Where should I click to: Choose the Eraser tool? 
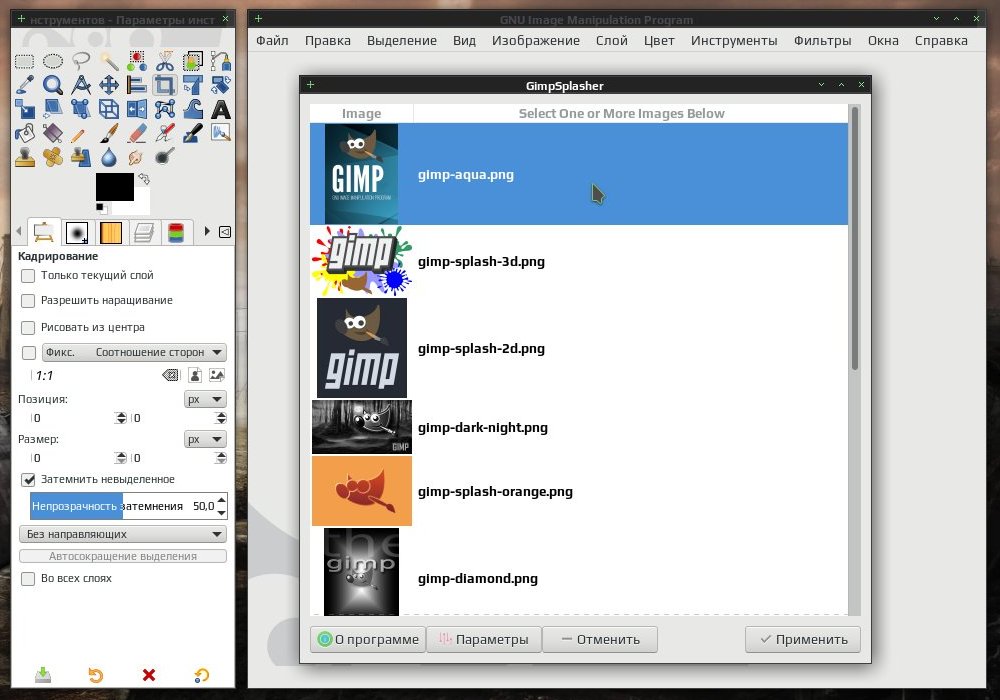(x=136, y=133)
